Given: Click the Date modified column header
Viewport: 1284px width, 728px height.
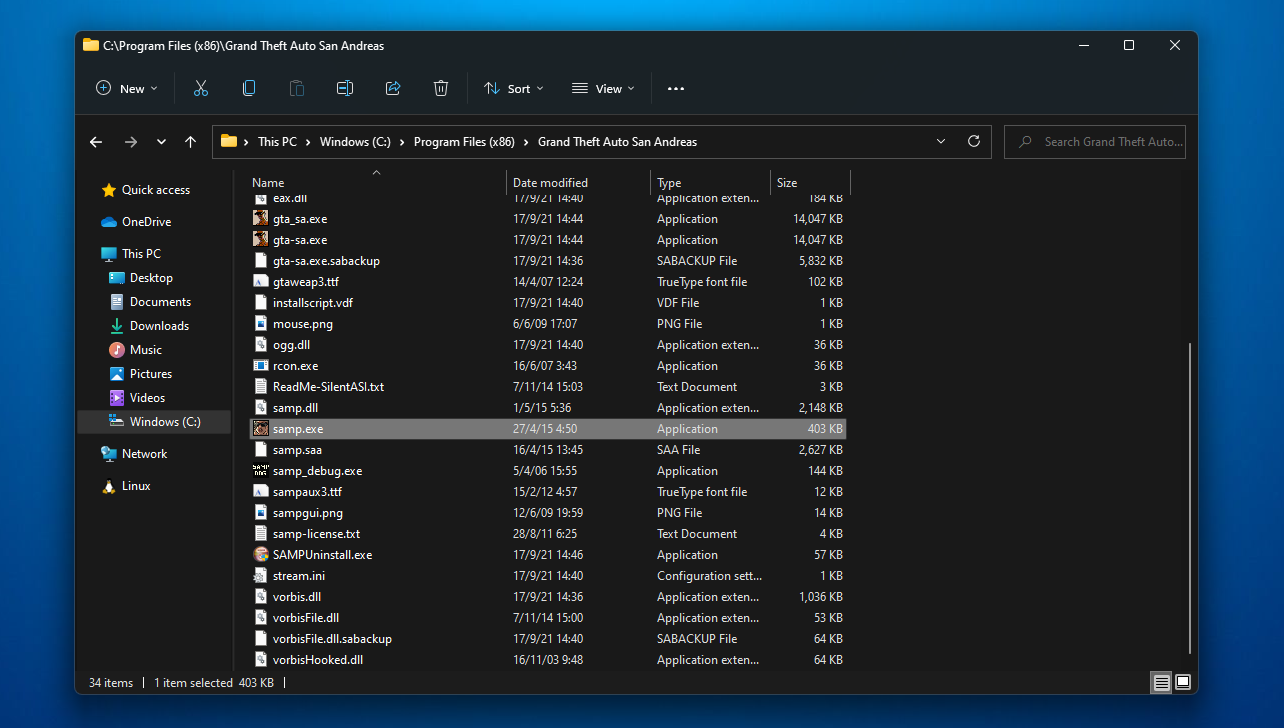Looking at the screenshot, I should click(x=550, y=182).
